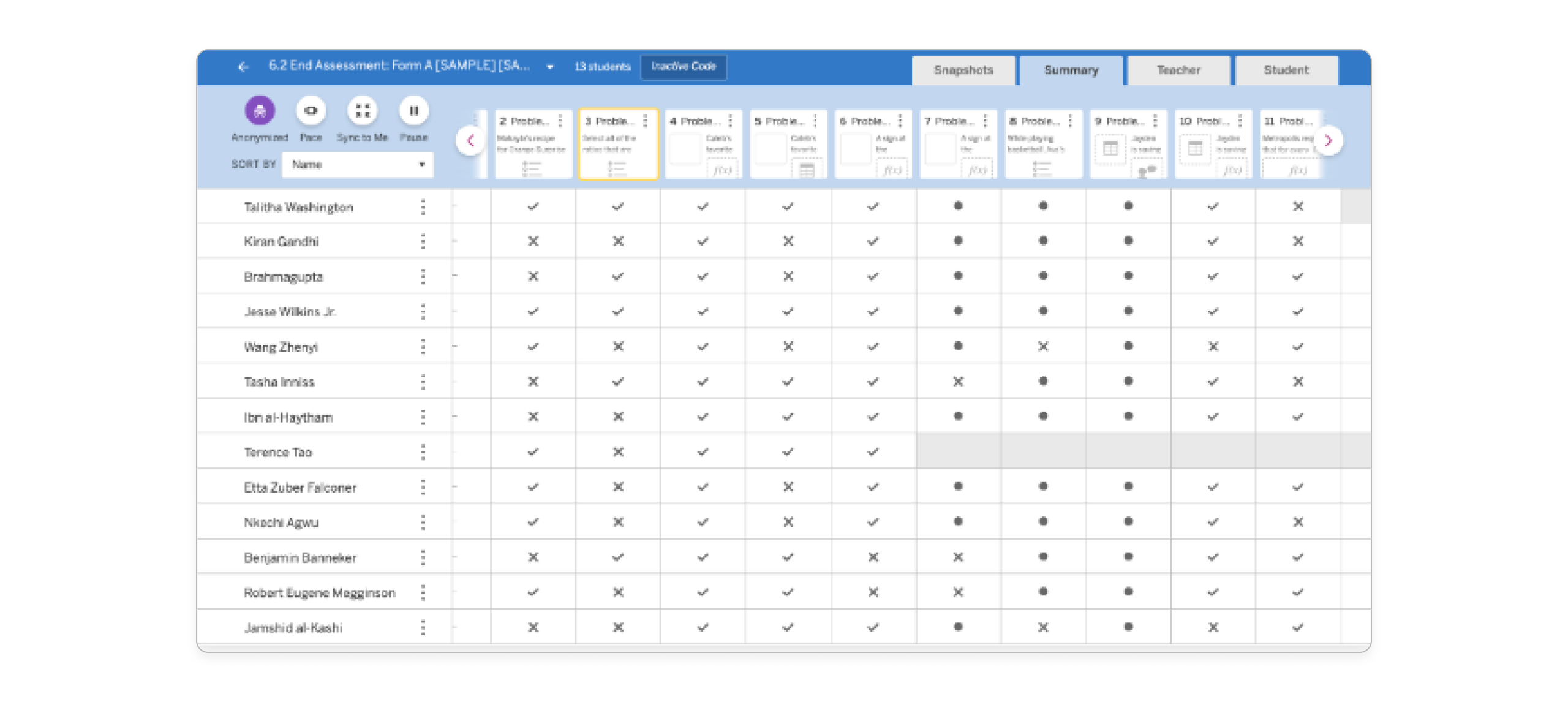Open the Problem 11 column menu
Viewport: 1568px width, 702px height.
click(x=1324, y=121)
